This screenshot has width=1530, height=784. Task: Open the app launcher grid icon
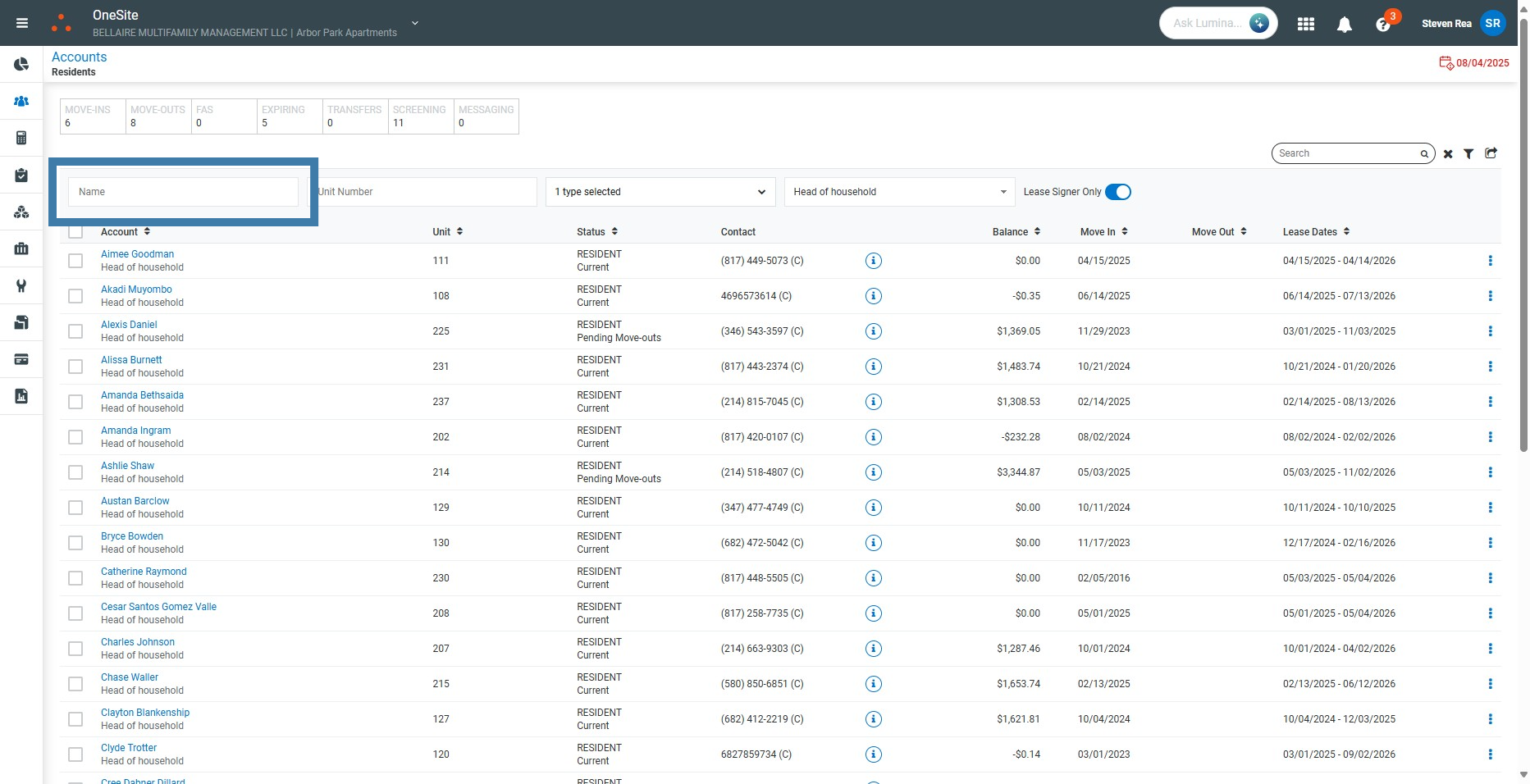1306,24
